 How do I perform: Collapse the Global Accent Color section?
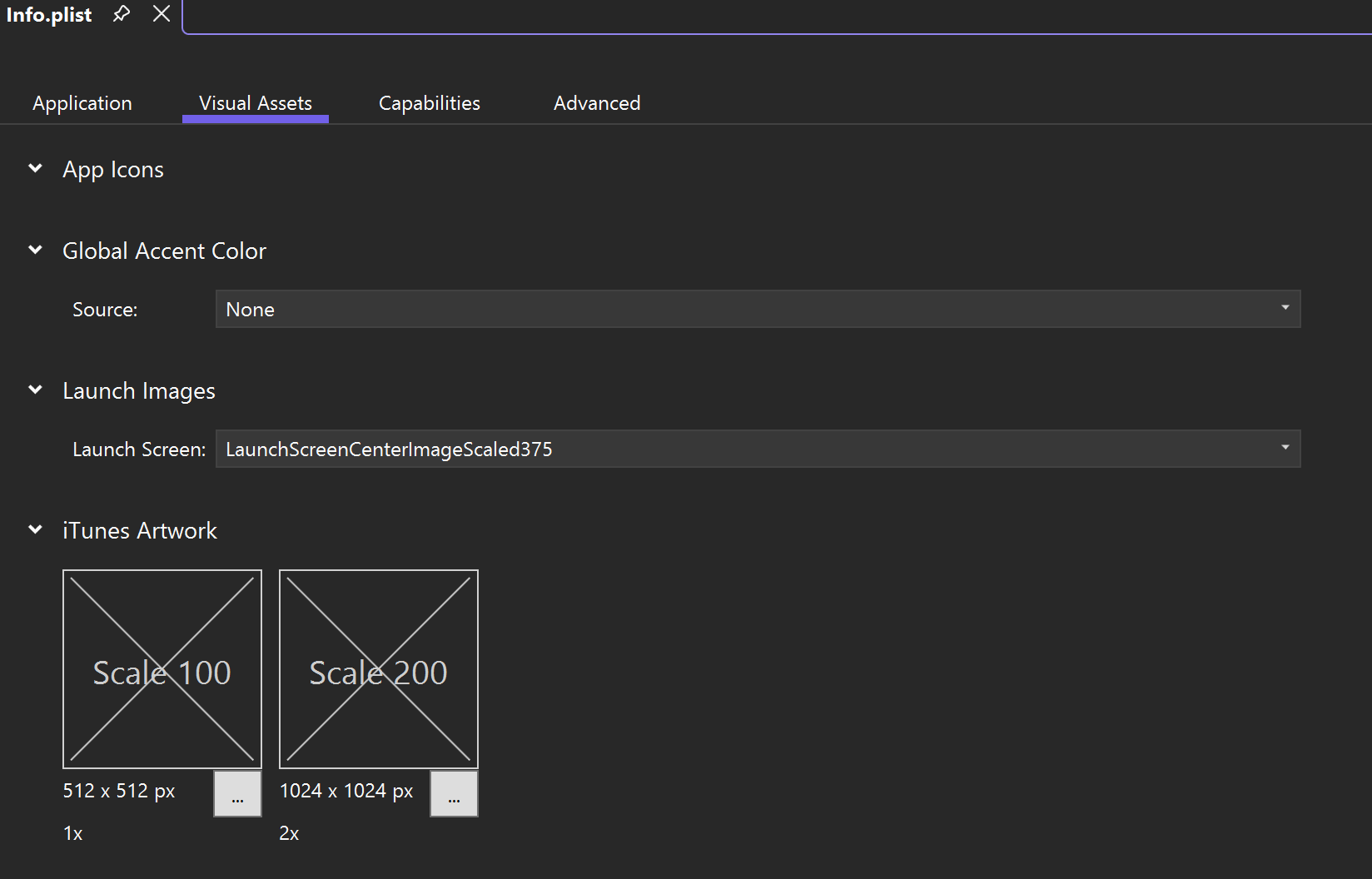35,250
